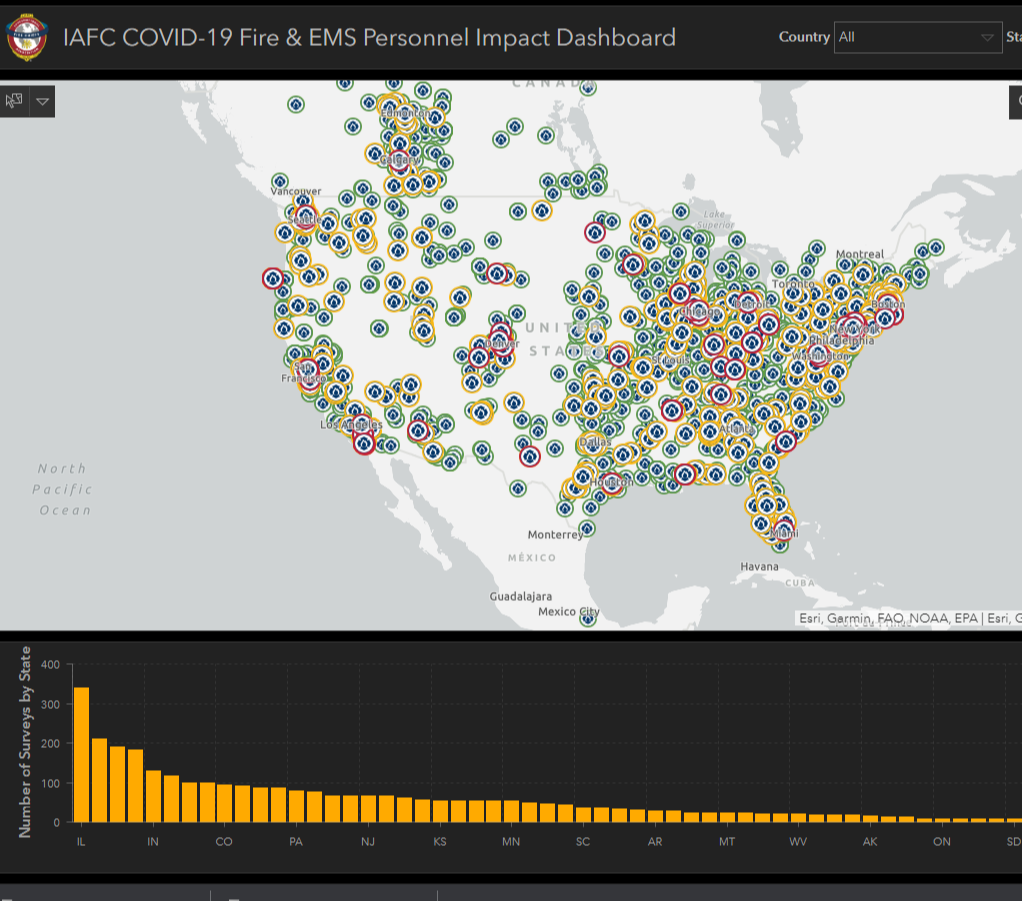This screenshot has height=901, width=1022.
Task: Click the cut-off button at the map's top right
Action: point(1015,101)
